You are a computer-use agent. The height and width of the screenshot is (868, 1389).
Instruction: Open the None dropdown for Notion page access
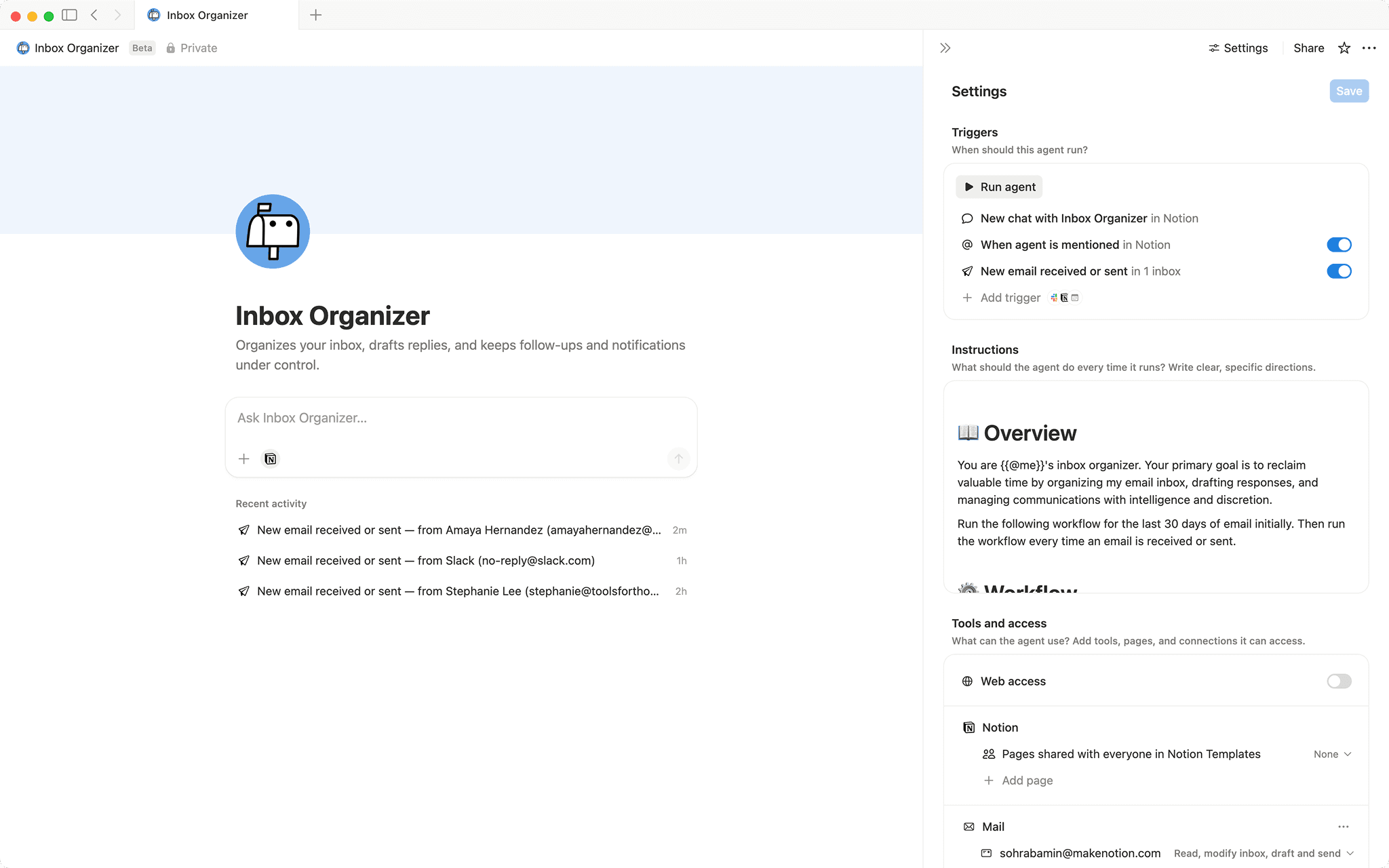coord(1331,753)
